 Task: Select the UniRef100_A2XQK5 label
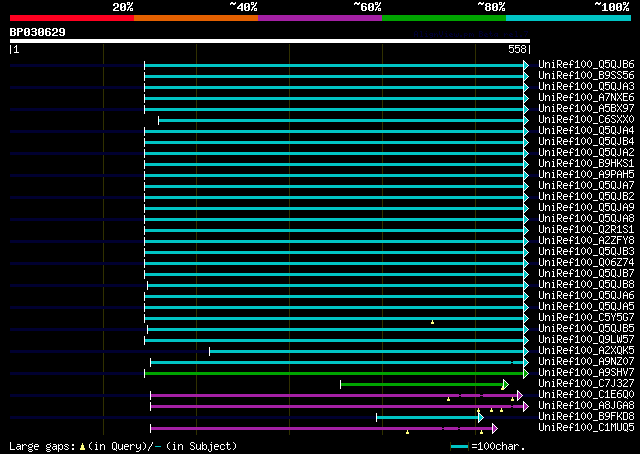tap(586, 351)
